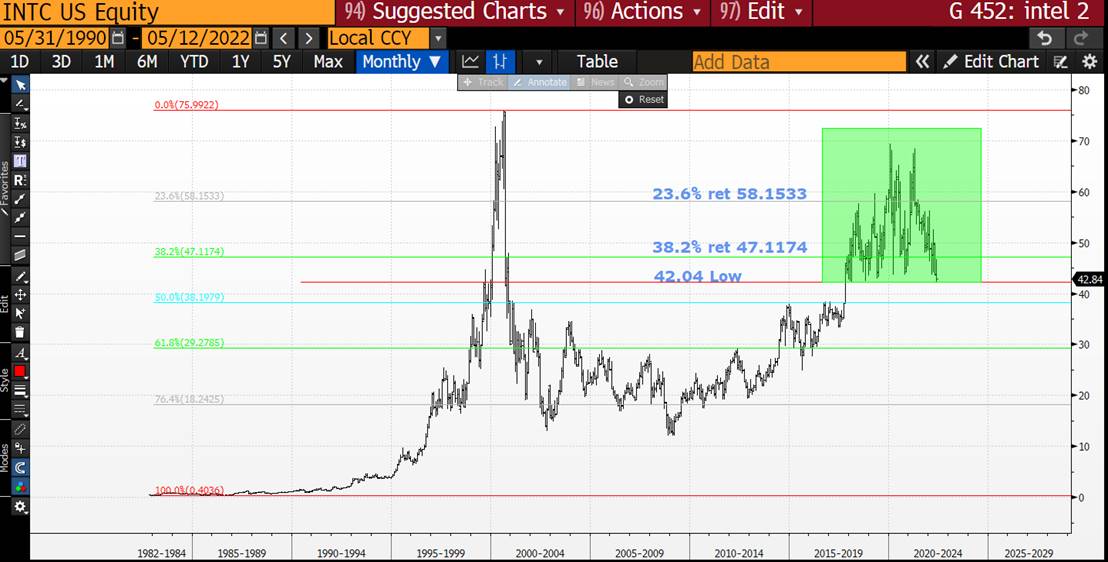Collapse the left annotation toolbar triangle
This screenshot has height=562, width=1108.
click(x=4, y=80)
